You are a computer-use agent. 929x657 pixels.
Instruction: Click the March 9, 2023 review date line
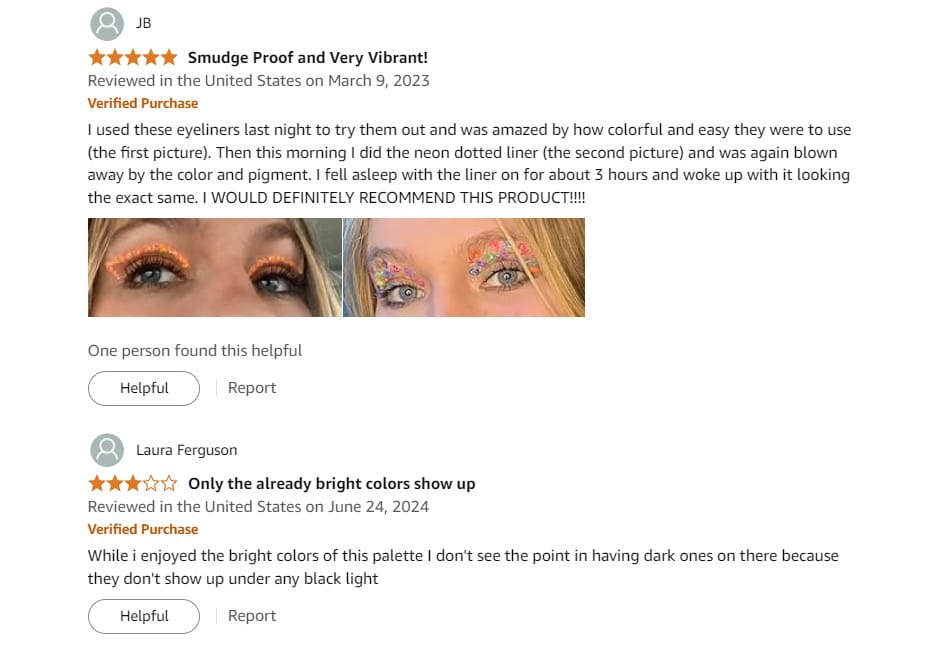pyautogui.click(x=258, y=81)
